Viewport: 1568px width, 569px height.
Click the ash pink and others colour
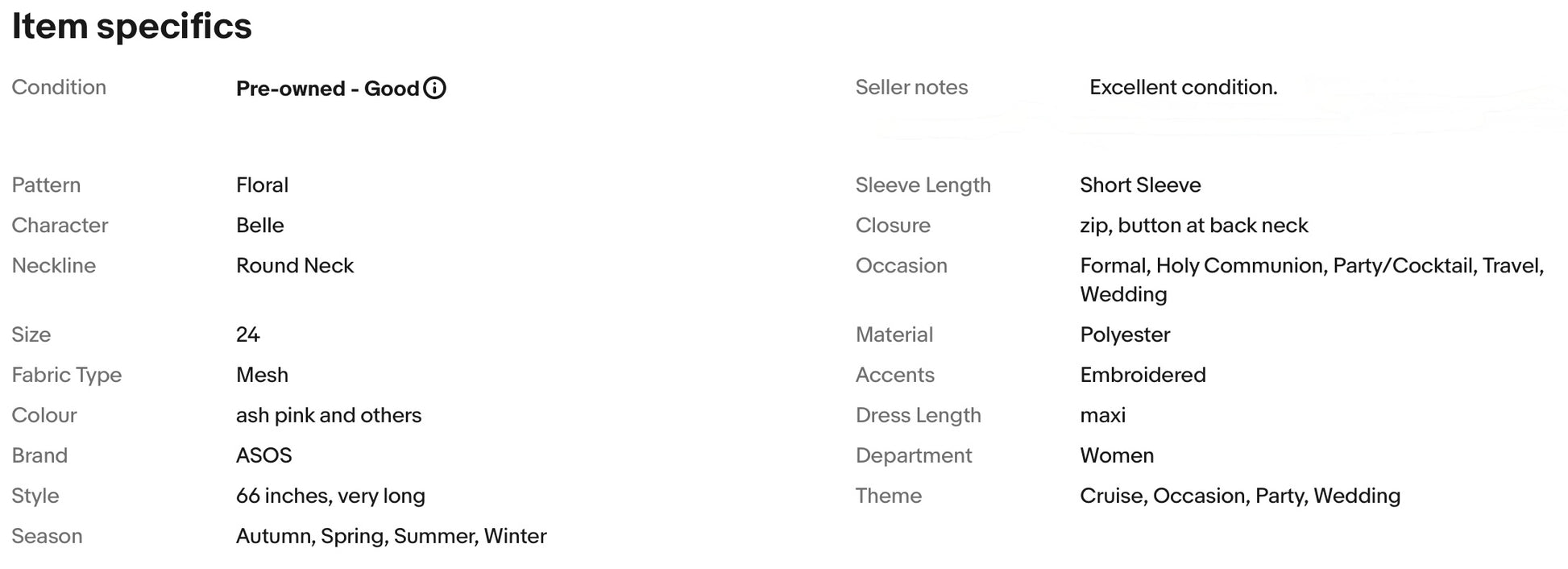tap(329, 415)
